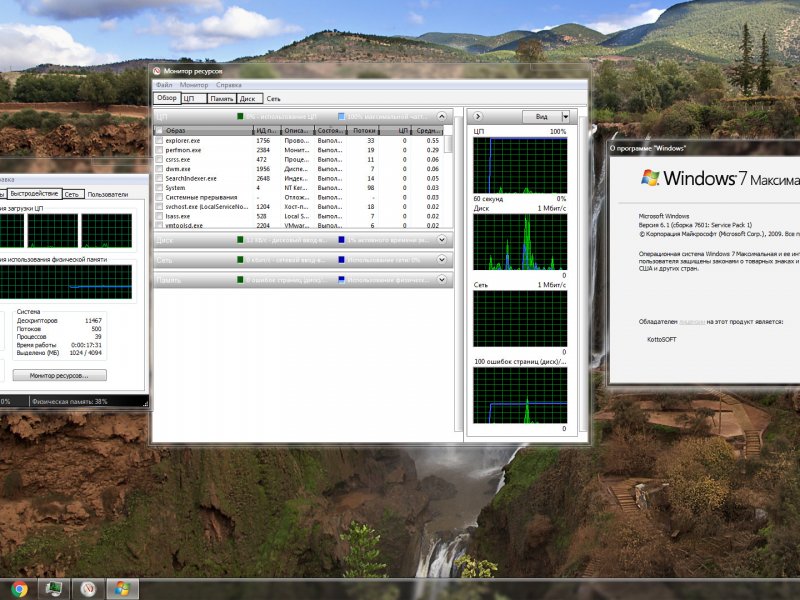Open the Память tab
The width and height of the screenshot is (800, 600).
tap(222, 98)
